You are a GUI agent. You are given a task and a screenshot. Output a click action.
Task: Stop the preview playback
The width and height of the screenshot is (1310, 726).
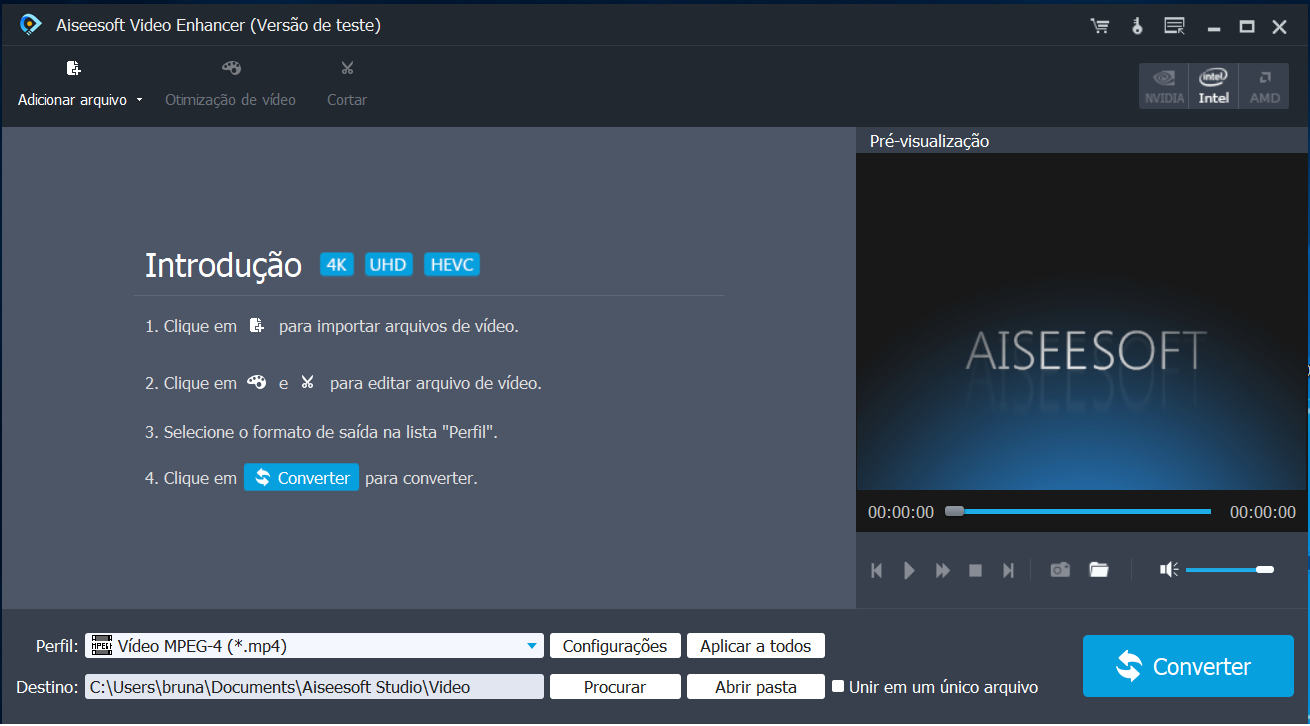point(975,570)
